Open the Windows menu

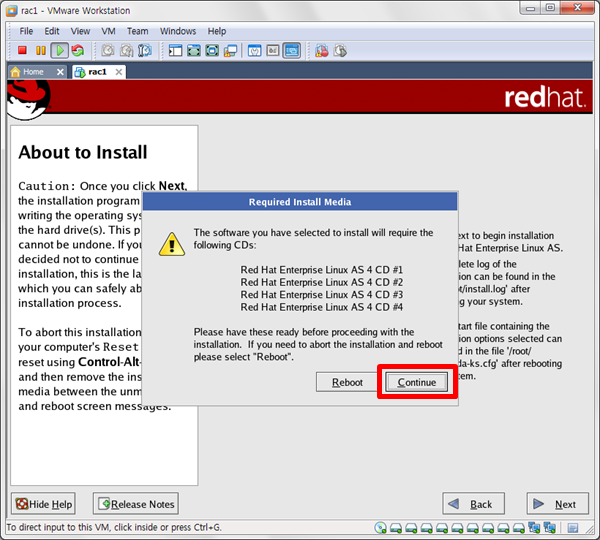(178, 31)
